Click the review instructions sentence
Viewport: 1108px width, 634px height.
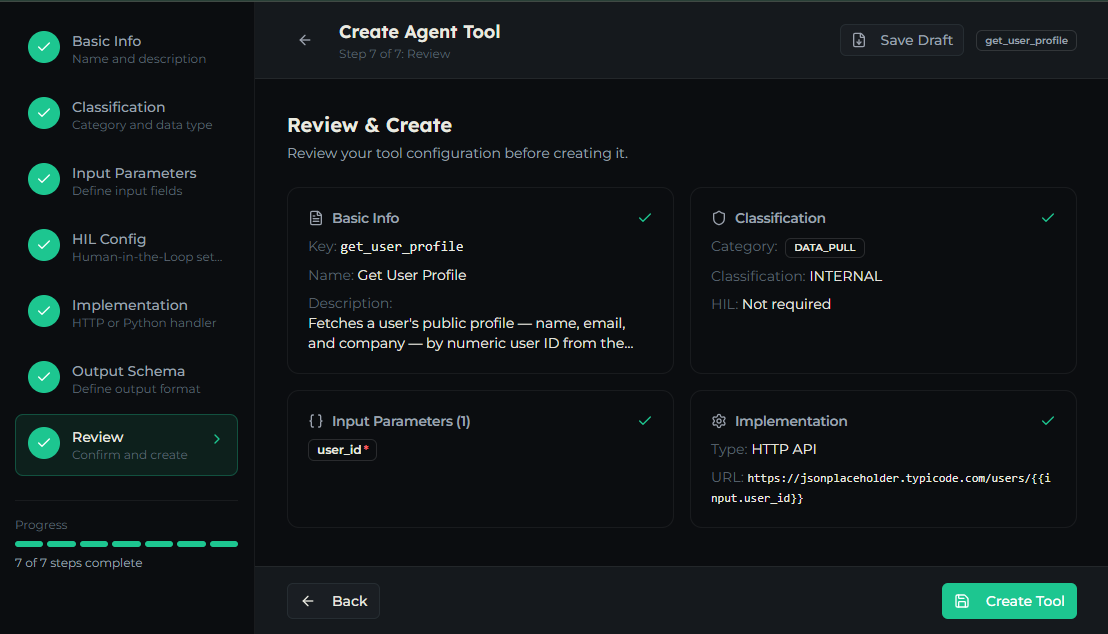tap(457, 153)
